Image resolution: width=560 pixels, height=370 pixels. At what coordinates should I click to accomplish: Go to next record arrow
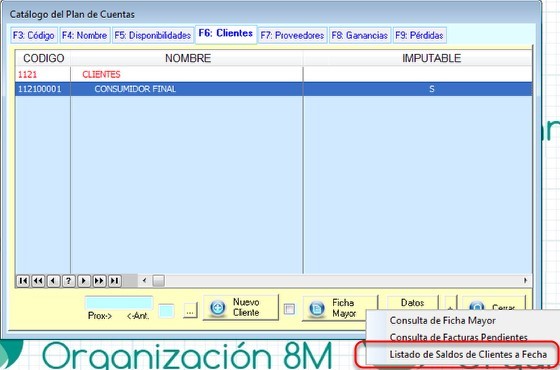(84, 281)
